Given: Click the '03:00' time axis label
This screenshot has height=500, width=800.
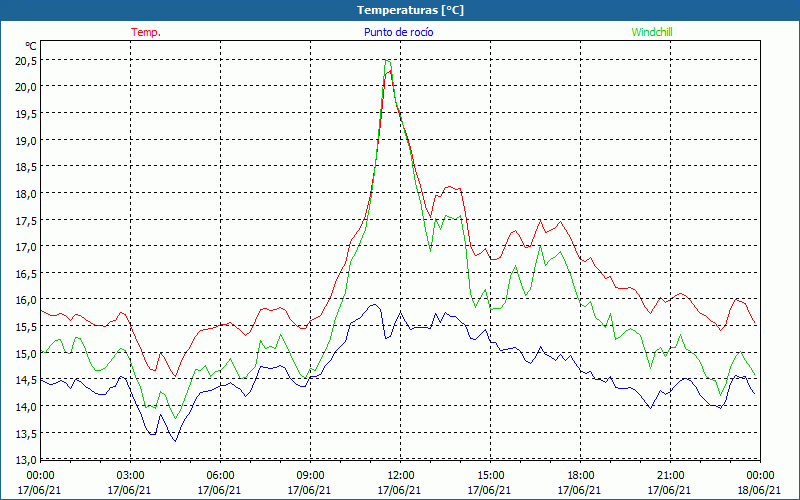Looking at the screenshot, I should [130, 475].
